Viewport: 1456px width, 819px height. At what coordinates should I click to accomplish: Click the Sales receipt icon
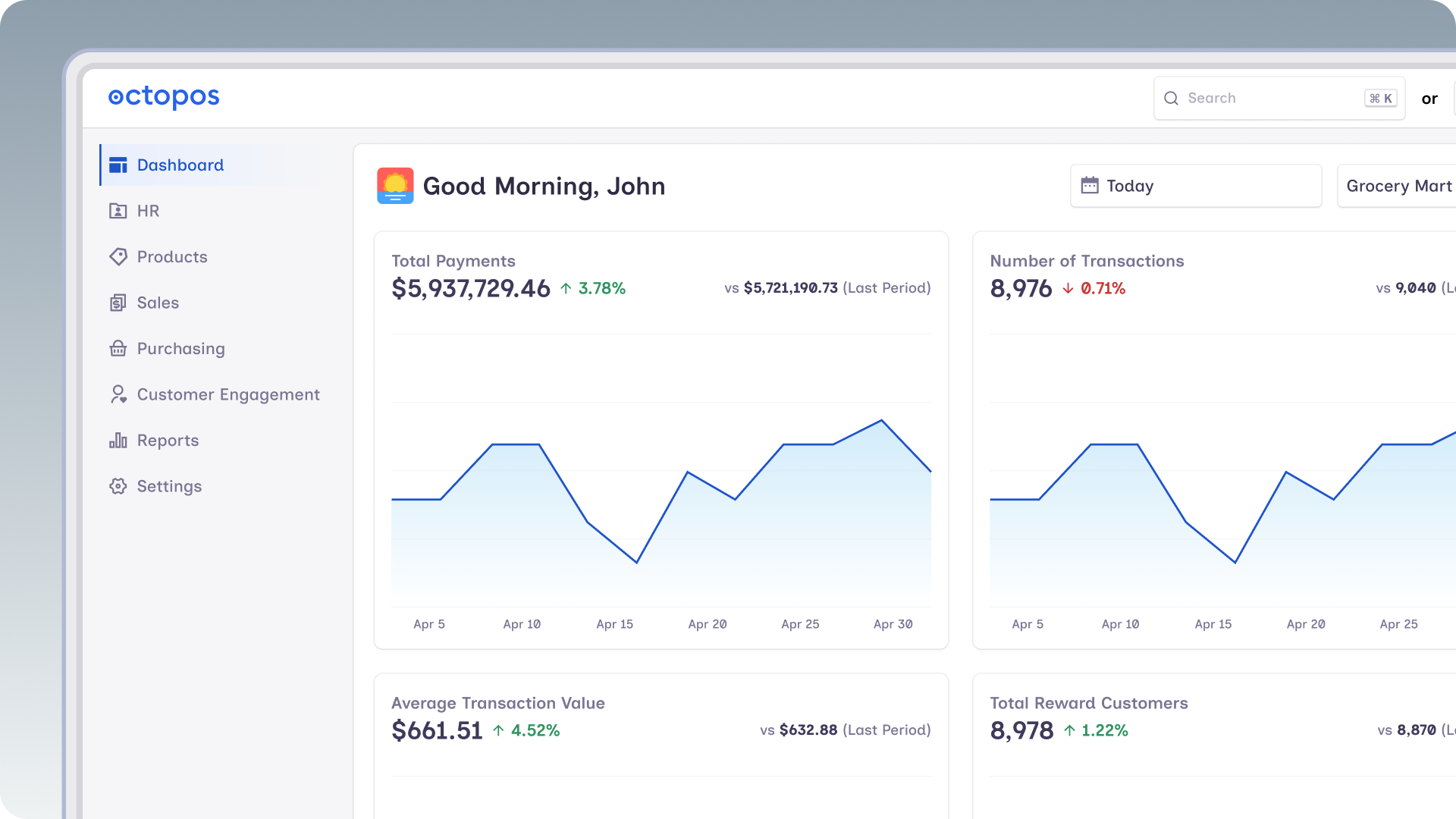pos(118,303)
